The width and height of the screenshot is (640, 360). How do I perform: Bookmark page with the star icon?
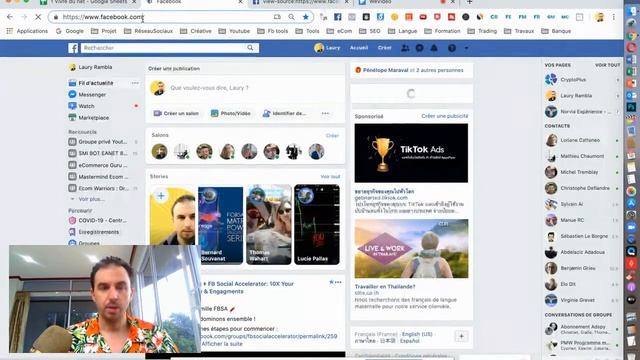[x=306, y=17]
